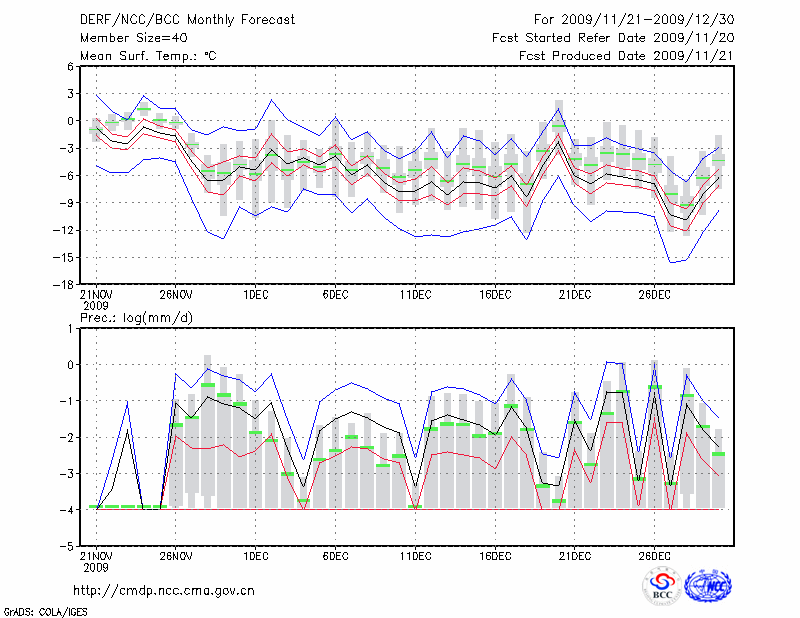Select 11DEC on the temperature chart axis
The height and width of the screenshot is (618, 800).
(x=415, y=295)
